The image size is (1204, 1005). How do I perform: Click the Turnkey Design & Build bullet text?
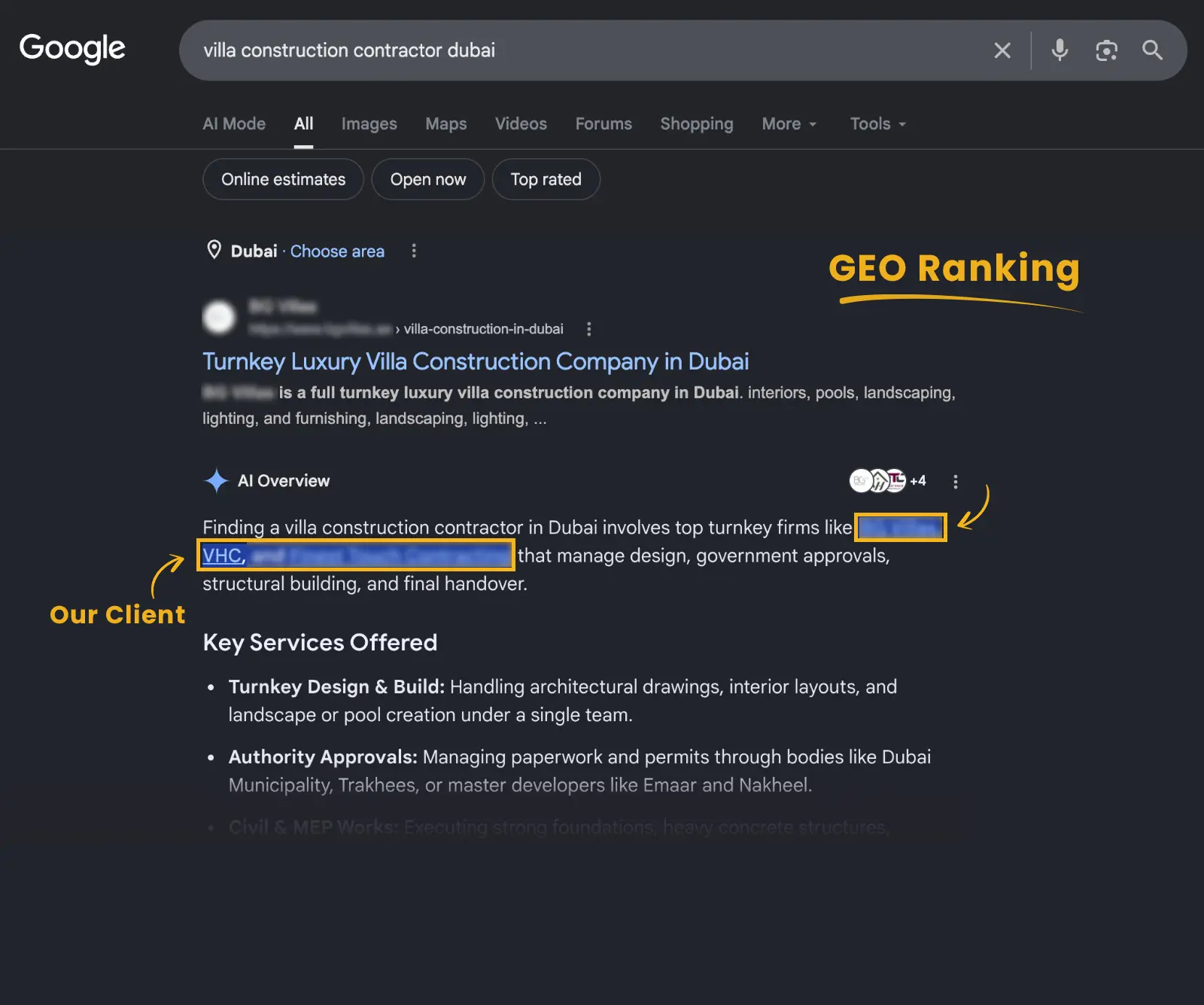(x=563, y=701)
